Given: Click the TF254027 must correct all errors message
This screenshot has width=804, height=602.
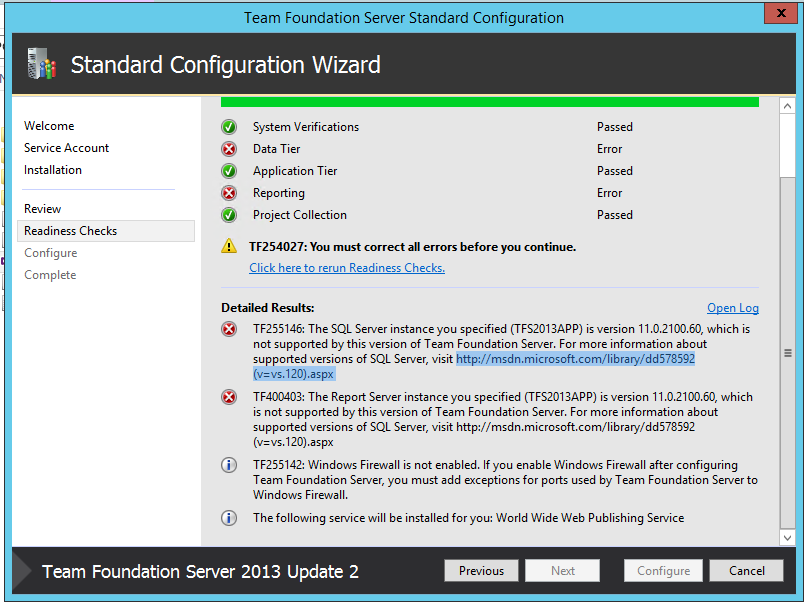Looking at the screenshot, I should (412, 247).
